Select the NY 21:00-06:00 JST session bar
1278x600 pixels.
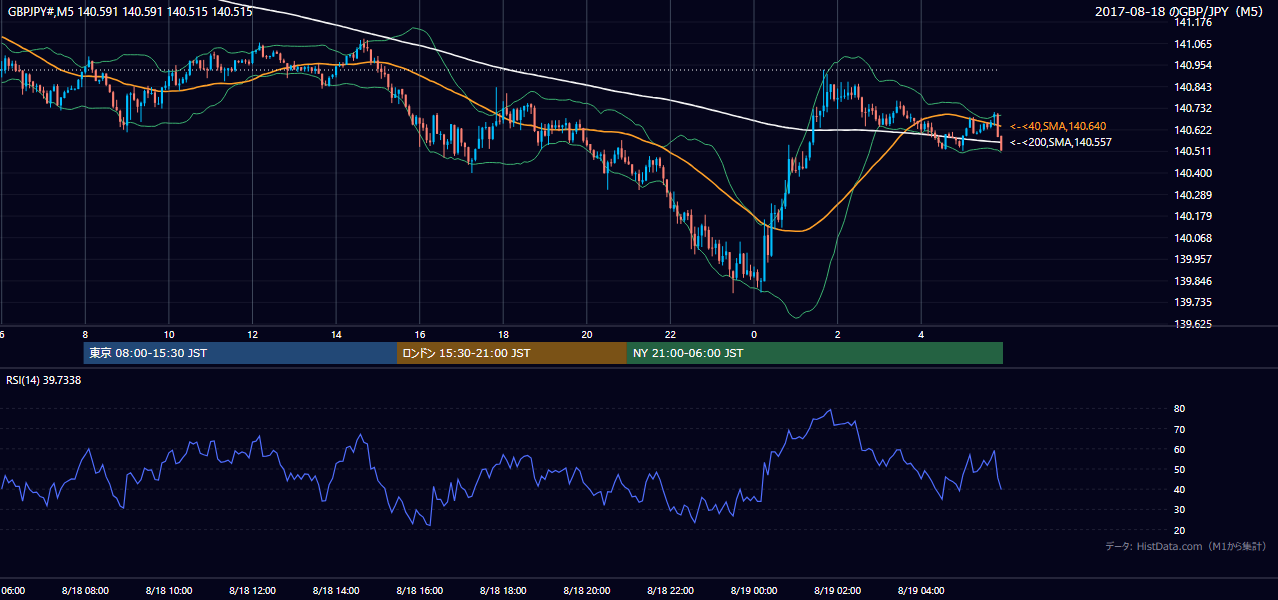(815, 353)
